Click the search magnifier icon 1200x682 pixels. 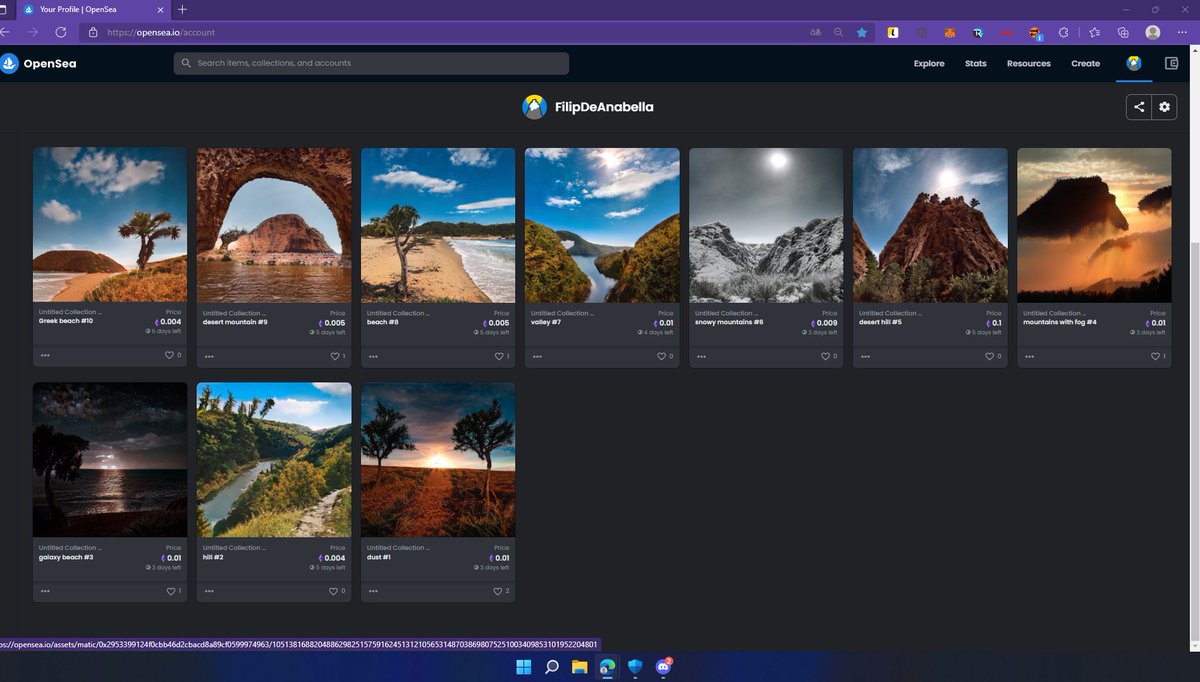(186, 63)
